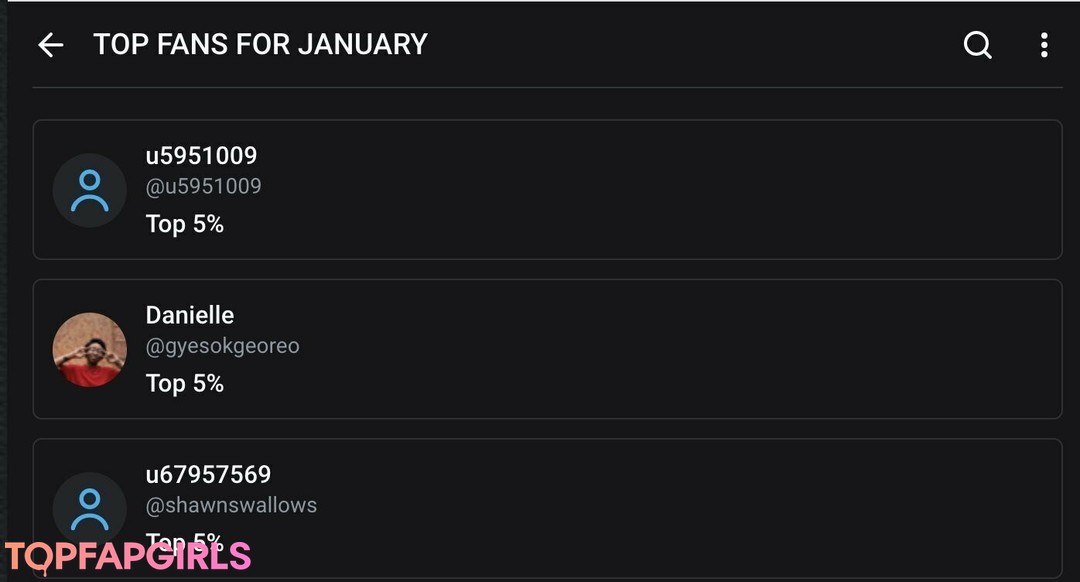Click the @u5951009 handle
Viewport: 1080px width, 582px height.
coord(203,187)
